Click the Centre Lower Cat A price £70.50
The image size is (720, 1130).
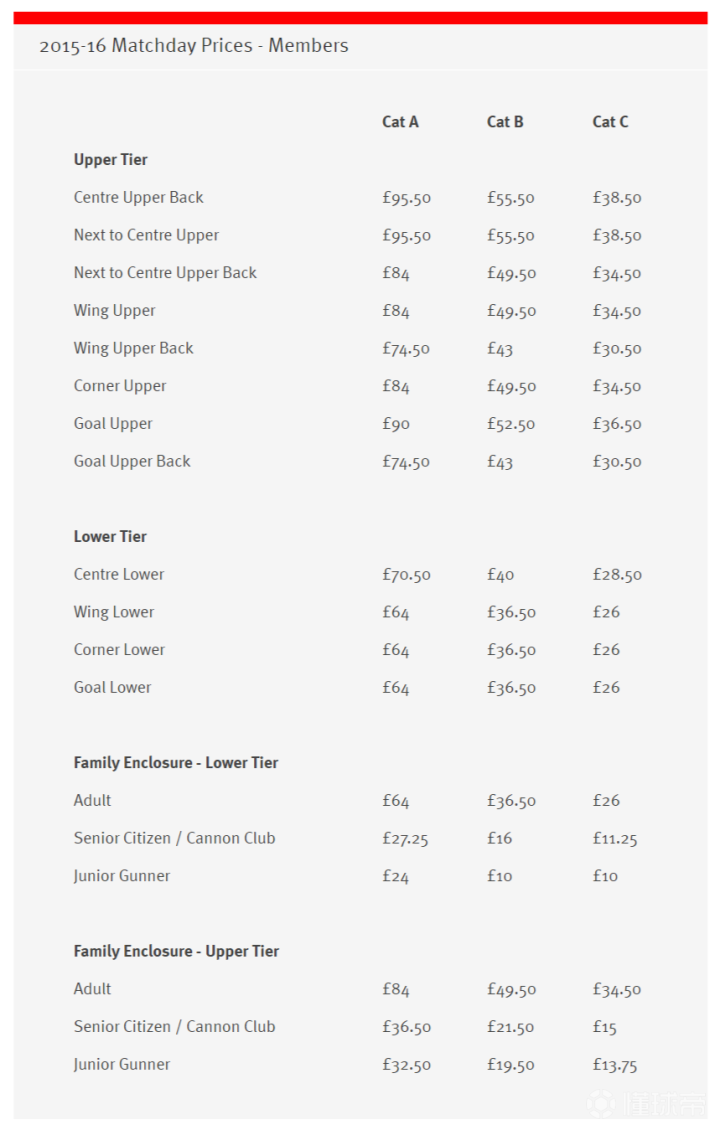(x=406, y=575)
